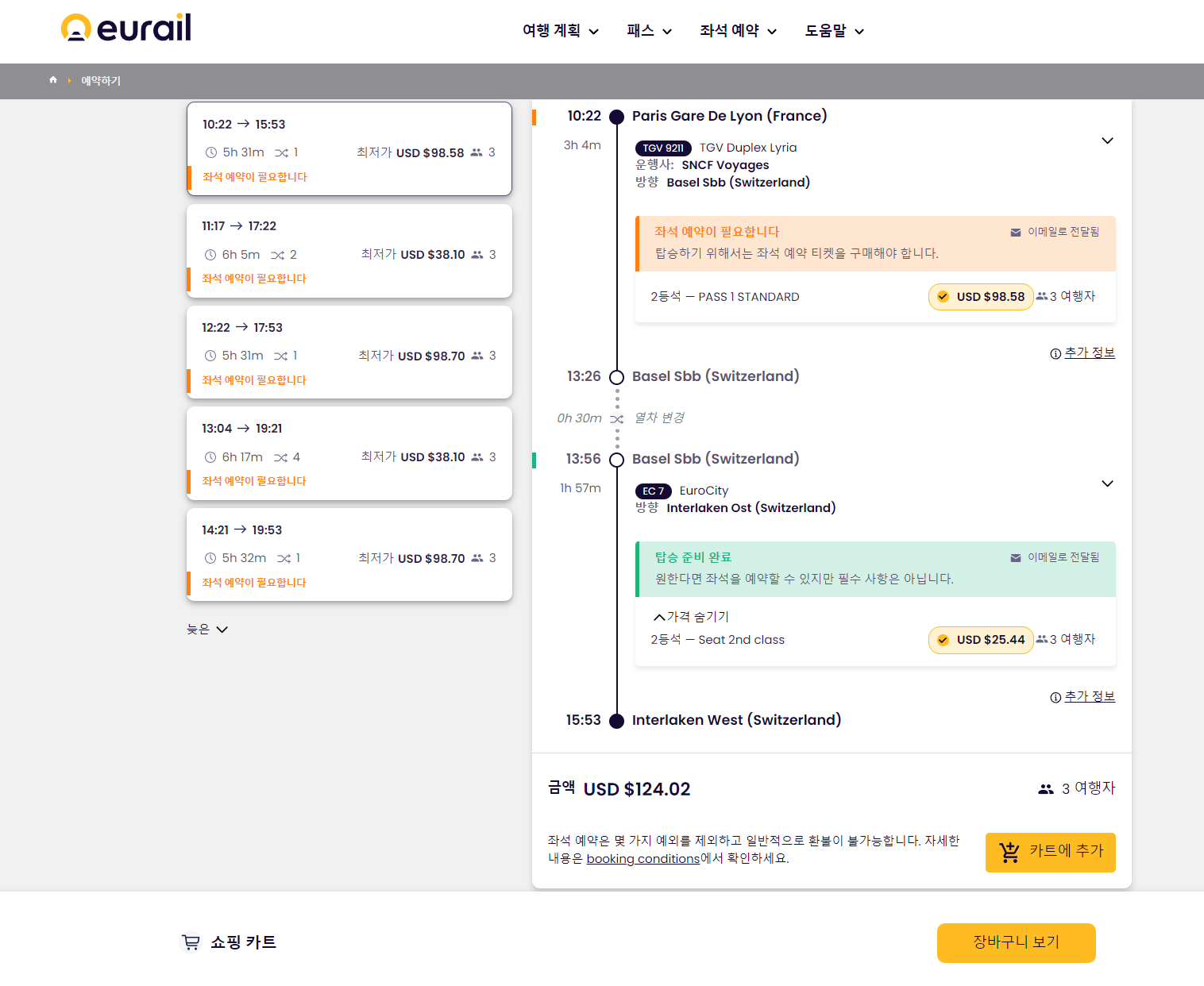Select the 10:22 → 15:53 trip card

pyautogui.click(x=349, y=148)
